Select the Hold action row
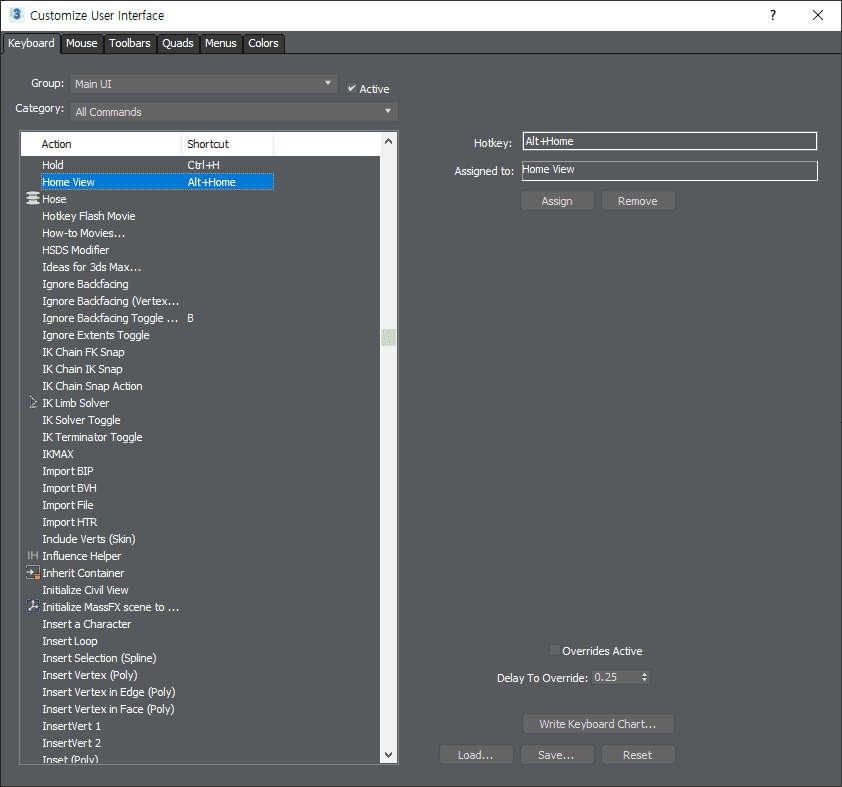The height and width of the screenshot is (787, 842). [157, 165]
